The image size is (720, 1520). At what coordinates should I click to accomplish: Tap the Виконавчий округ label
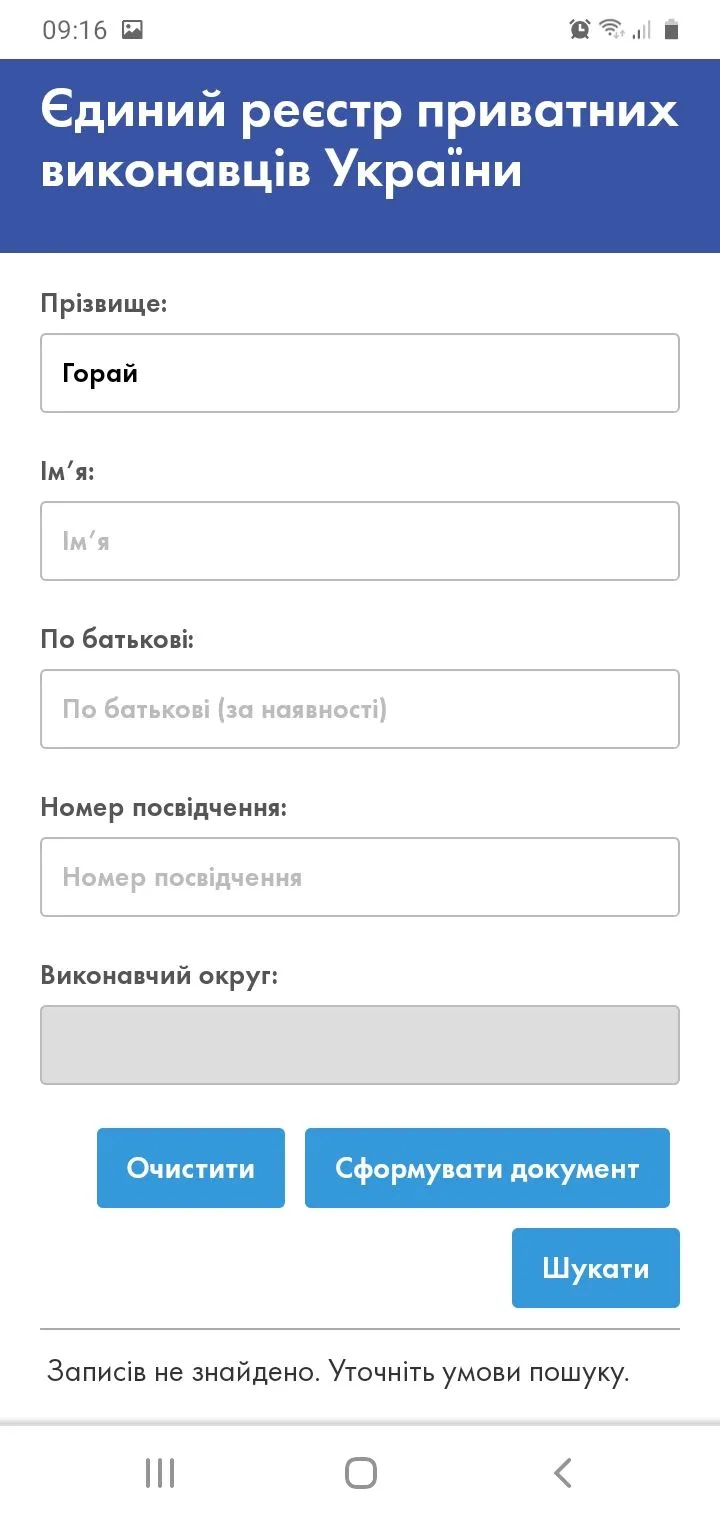[159, 975]
